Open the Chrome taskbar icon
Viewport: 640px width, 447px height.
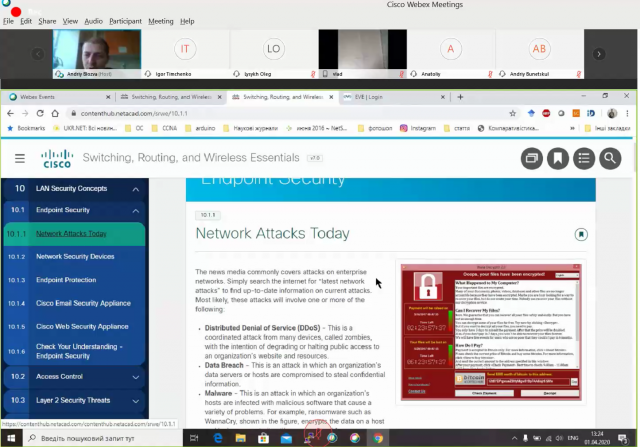[x=378, y=438]
